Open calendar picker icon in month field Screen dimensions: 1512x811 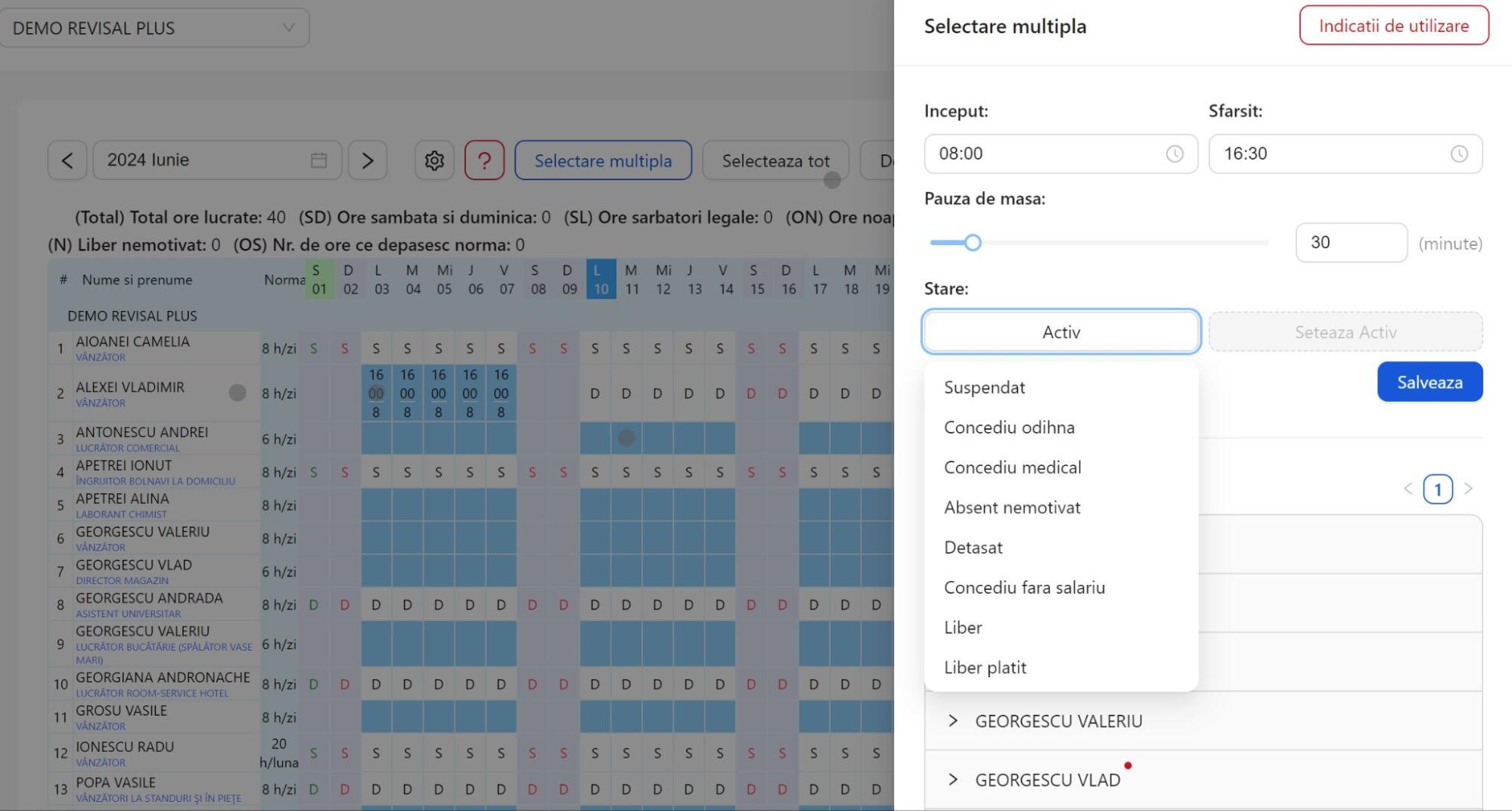[x=318, y=160]
